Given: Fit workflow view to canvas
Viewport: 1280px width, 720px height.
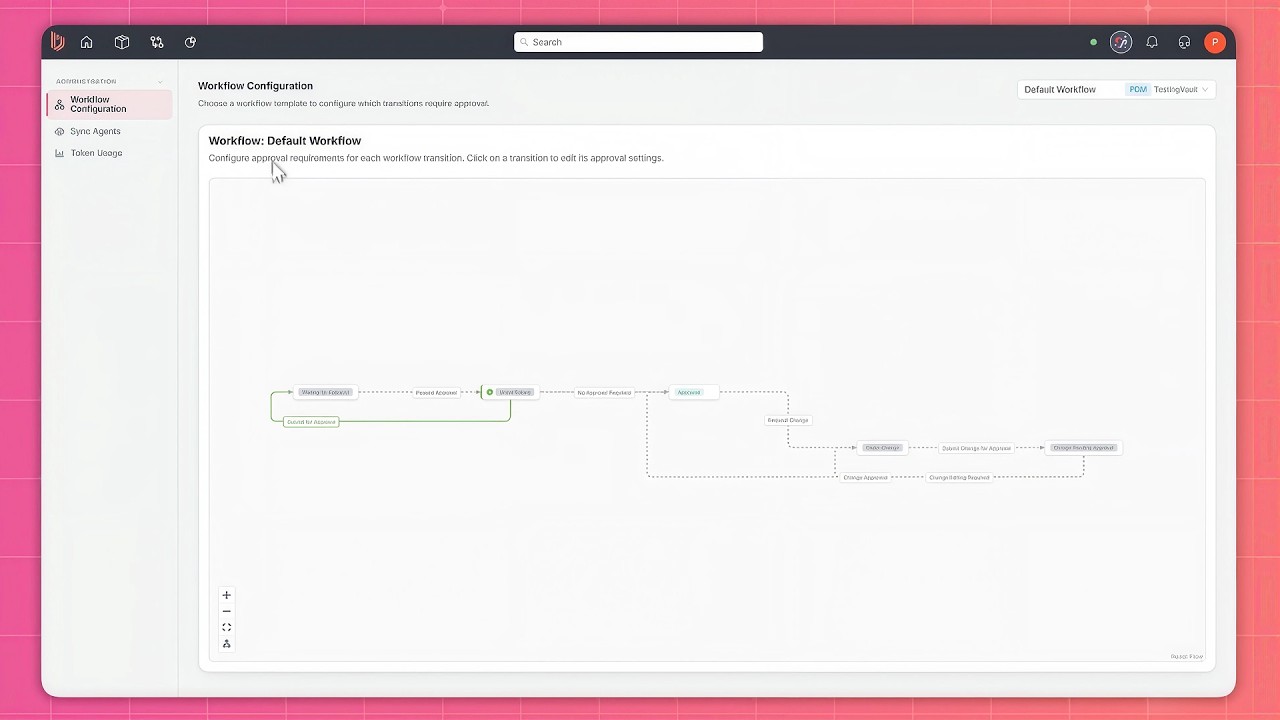Looking at the screenshot, I should [227, 627].
